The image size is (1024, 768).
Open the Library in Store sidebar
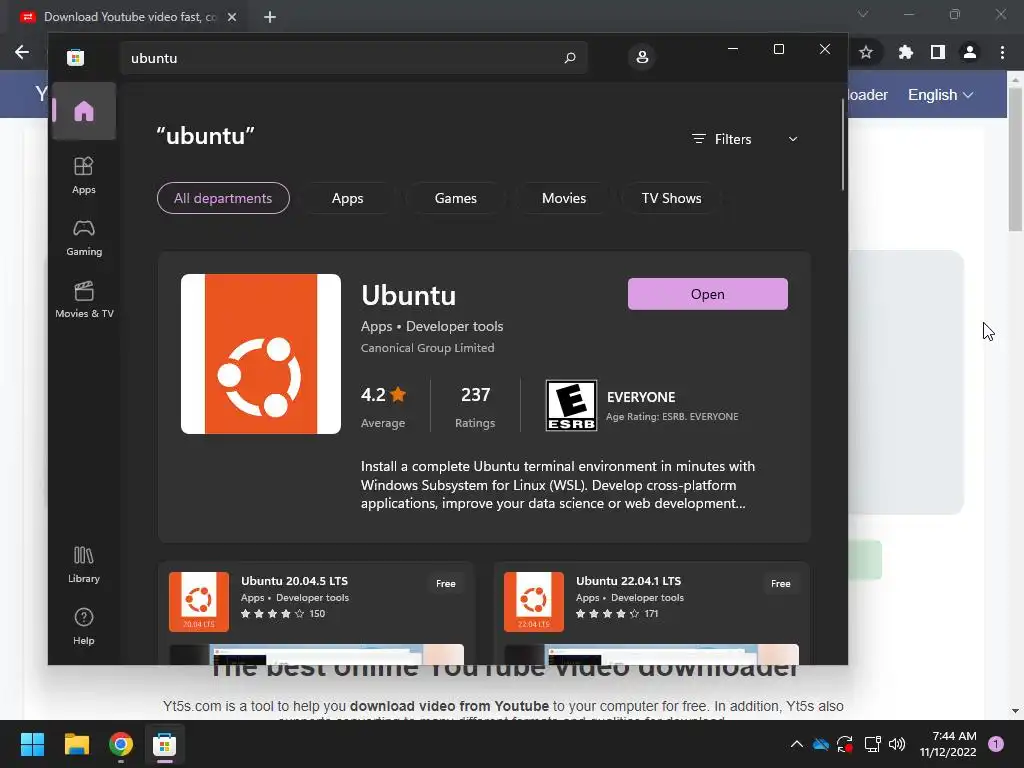tap(84, 565)
